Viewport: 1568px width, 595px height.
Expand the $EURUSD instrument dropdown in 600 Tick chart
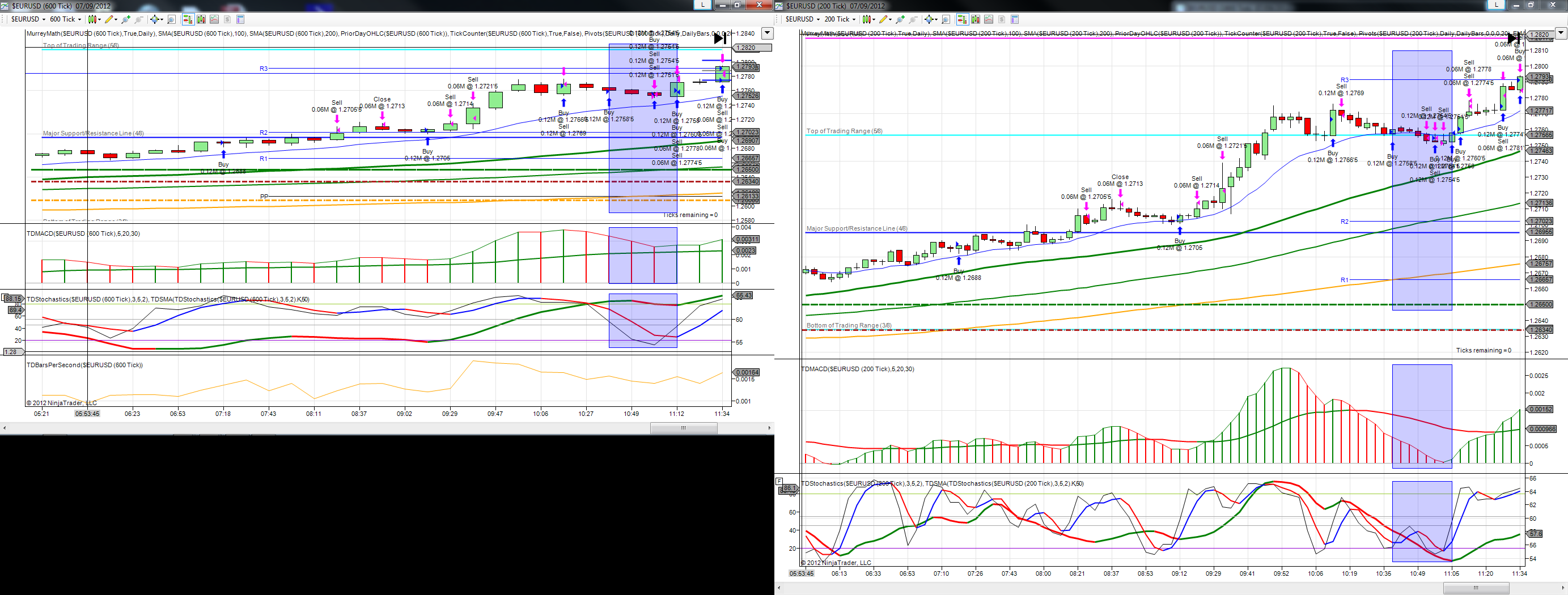[x=28, y=19]
